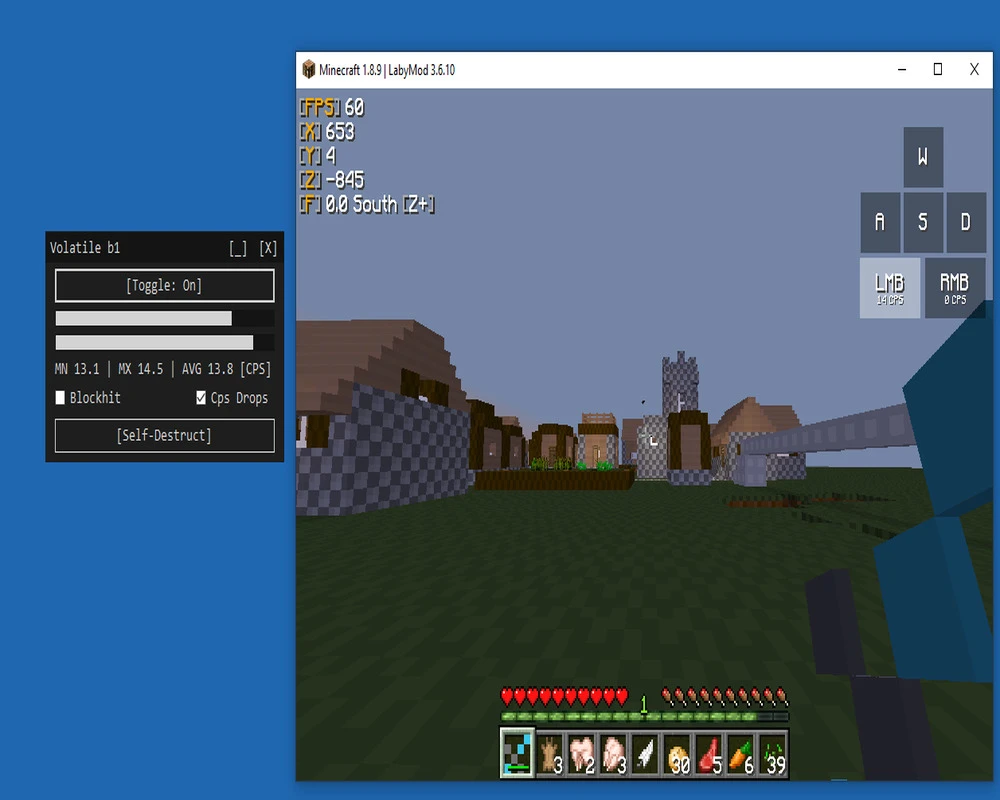Image resolution: width=1000 pixels, height=800 pixels.
Task: Click the Minecraft grass block title bar icon
Action: (x=308, y=70)
